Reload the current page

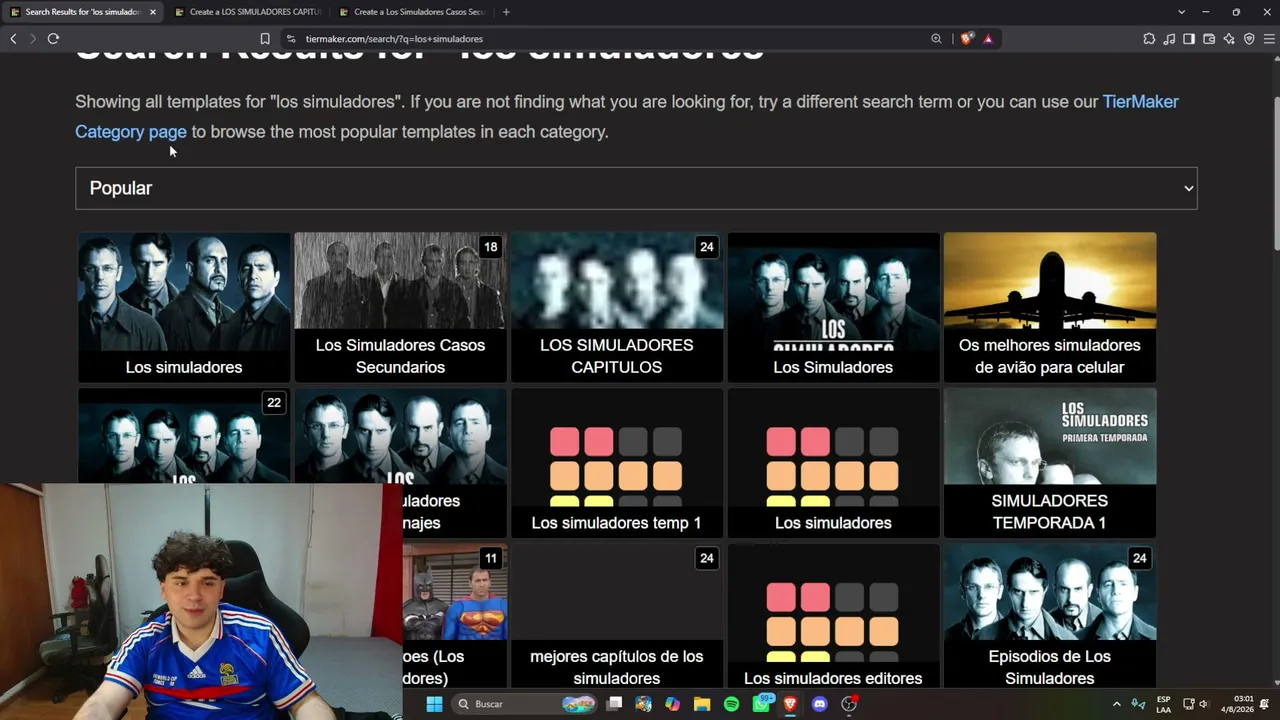[53, 39]
